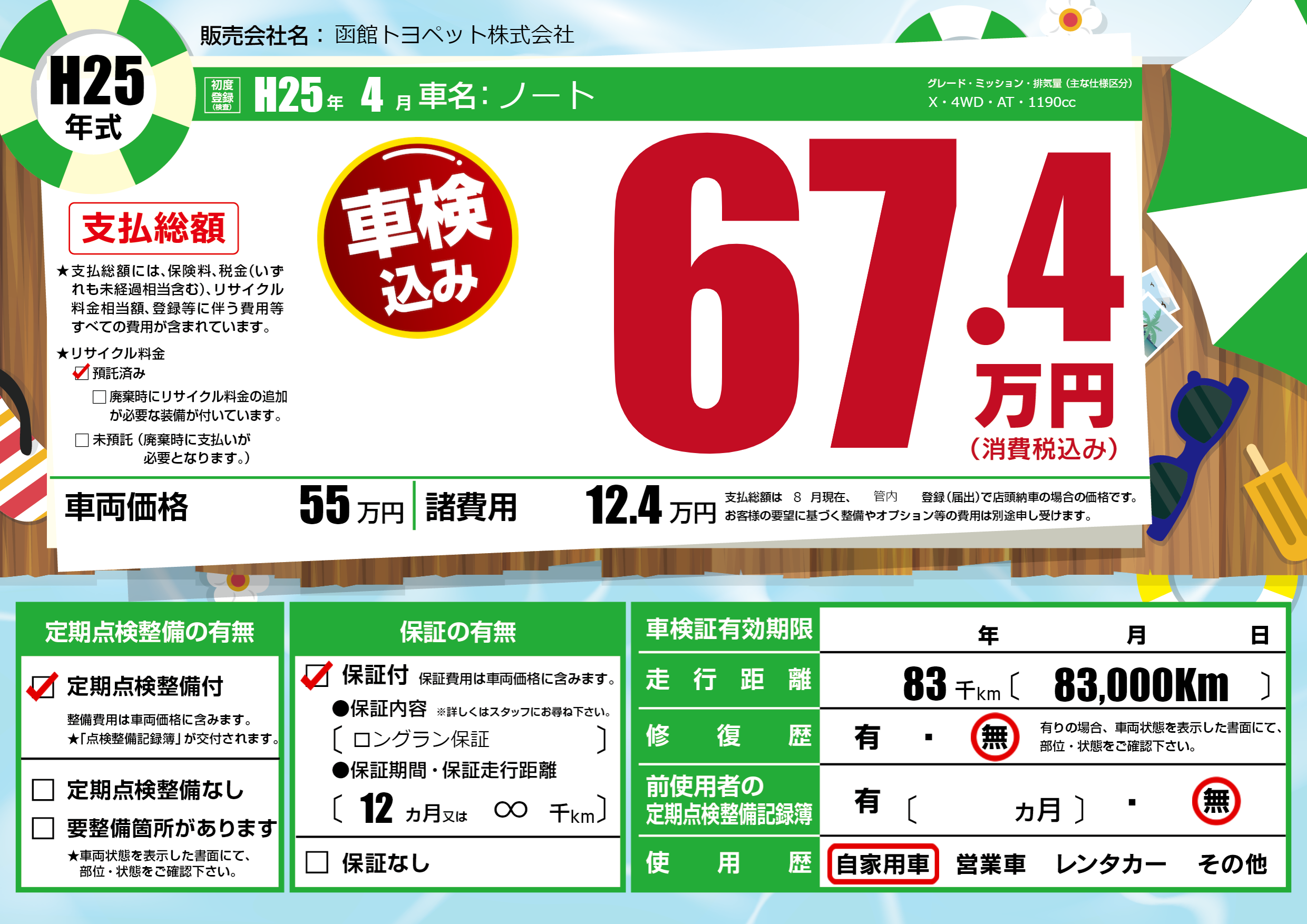The height and width of the screenshot is (924, 1307).
Task: Select circled 無 for 修復歴
Action: tap(994, 737)
